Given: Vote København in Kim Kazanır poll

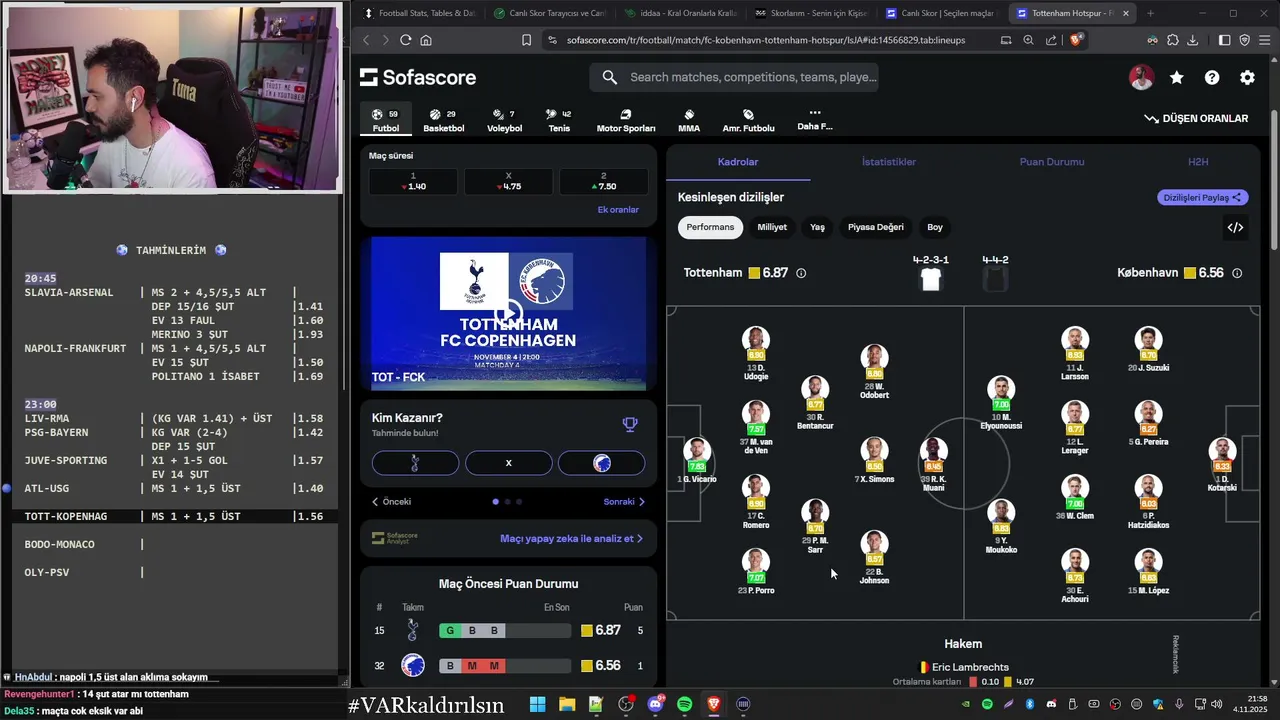Looking at the screenshot, I should click(601, 463).
